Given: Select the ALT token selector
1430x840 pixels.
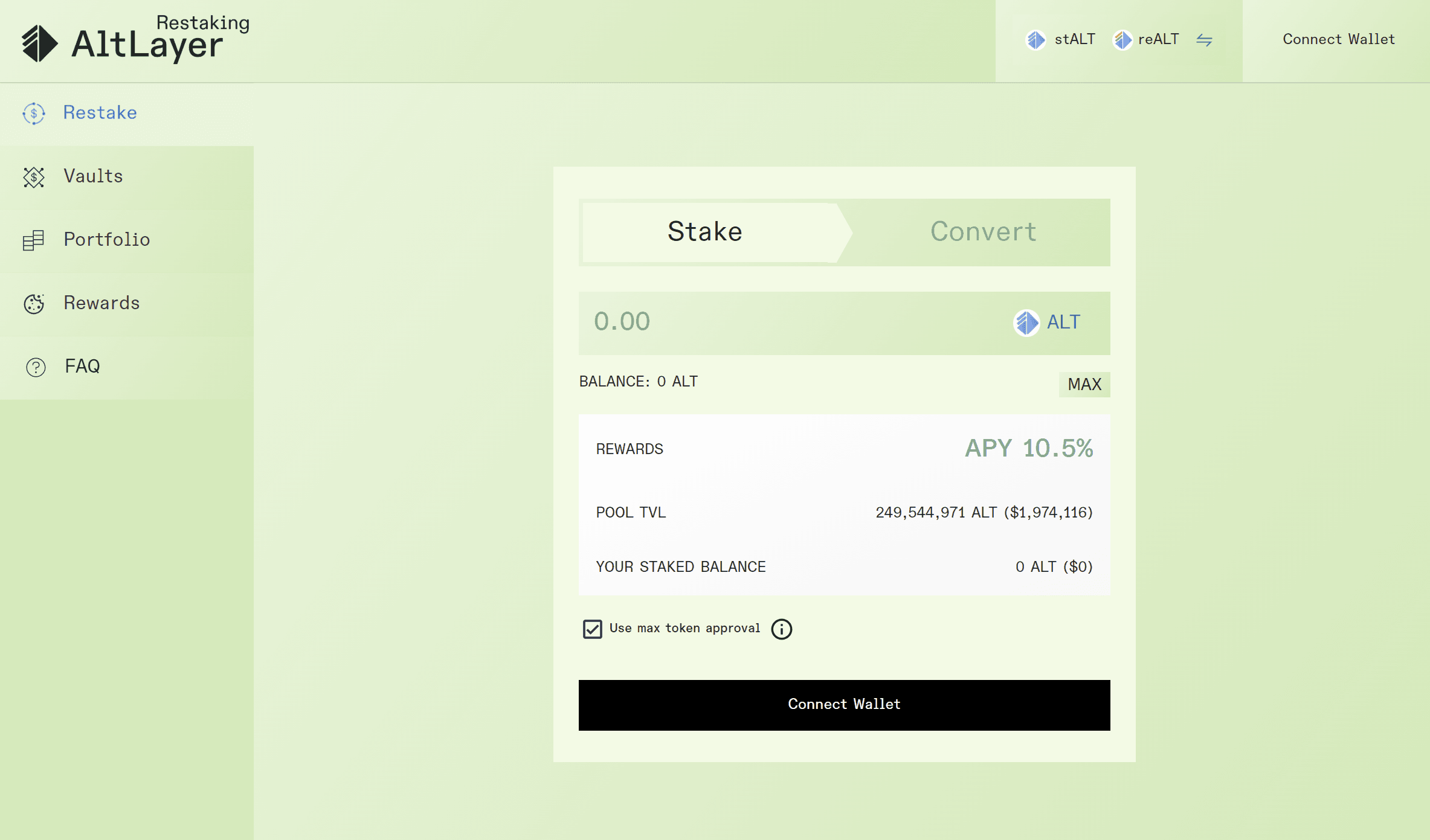Looking at the screenshot, I should point(1047,322).
